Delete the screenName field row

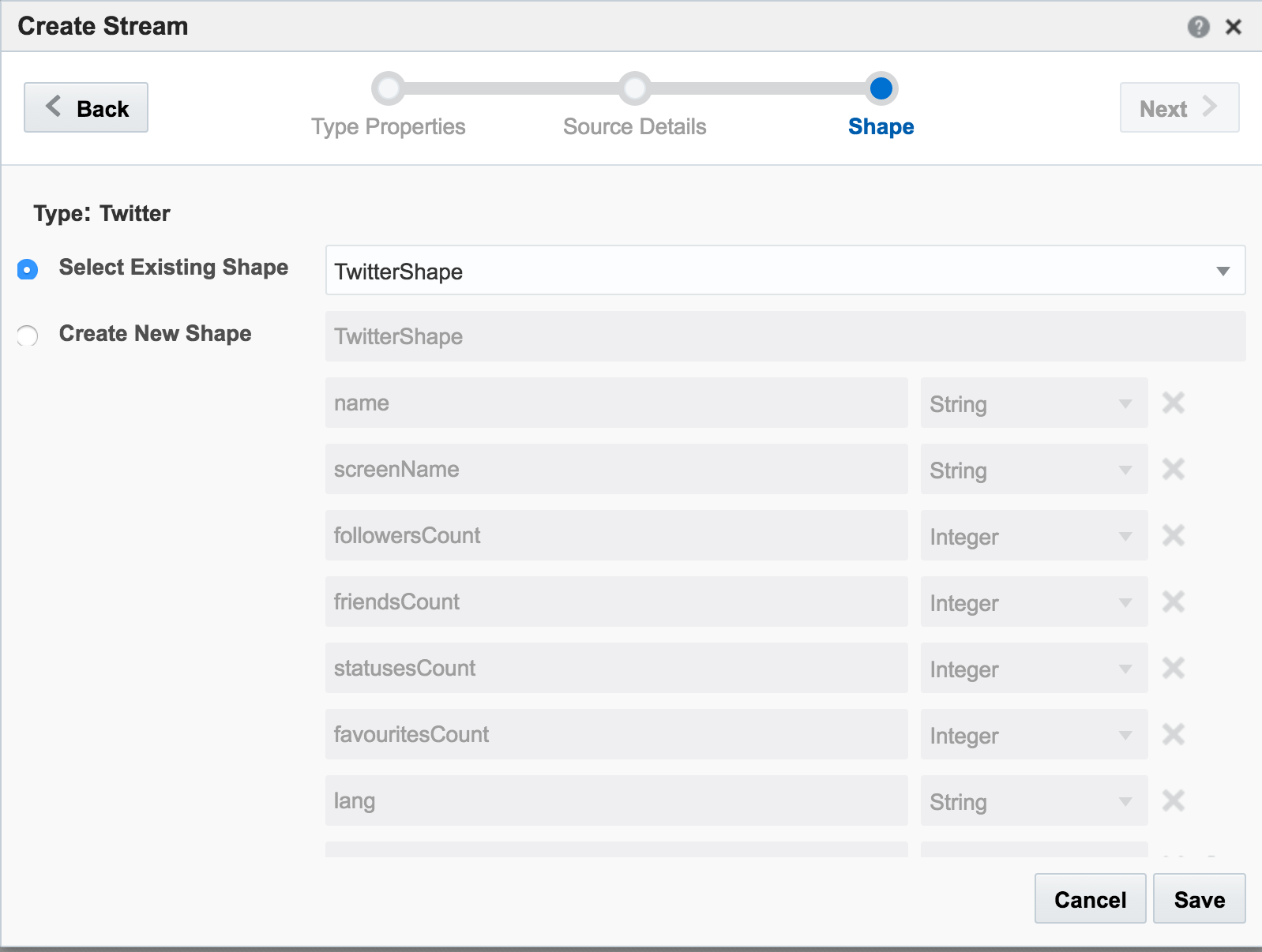point(1173,470)
